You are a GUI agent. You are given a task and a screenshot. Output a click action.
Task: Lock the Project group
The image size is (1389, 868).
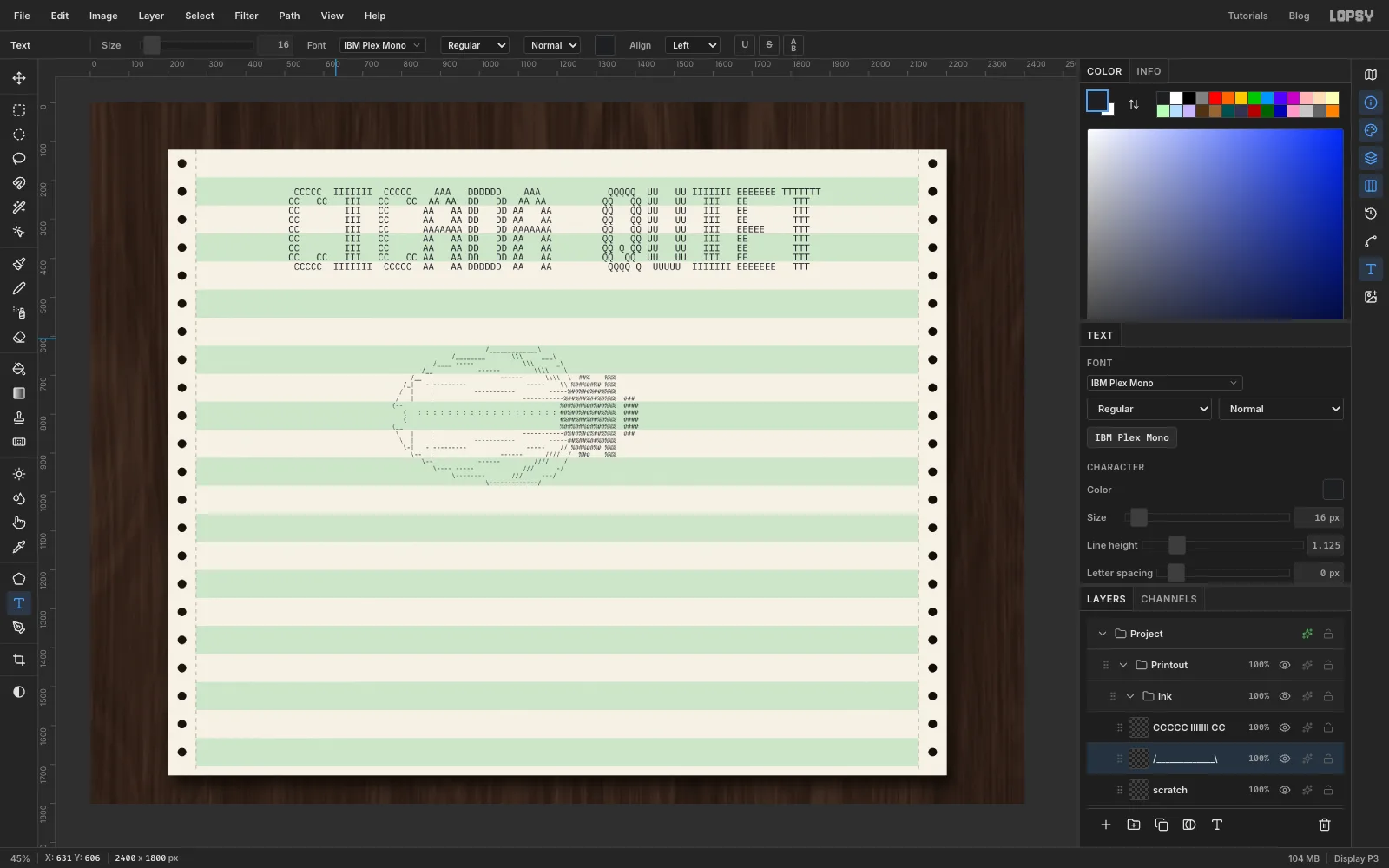click(1328, 634)
